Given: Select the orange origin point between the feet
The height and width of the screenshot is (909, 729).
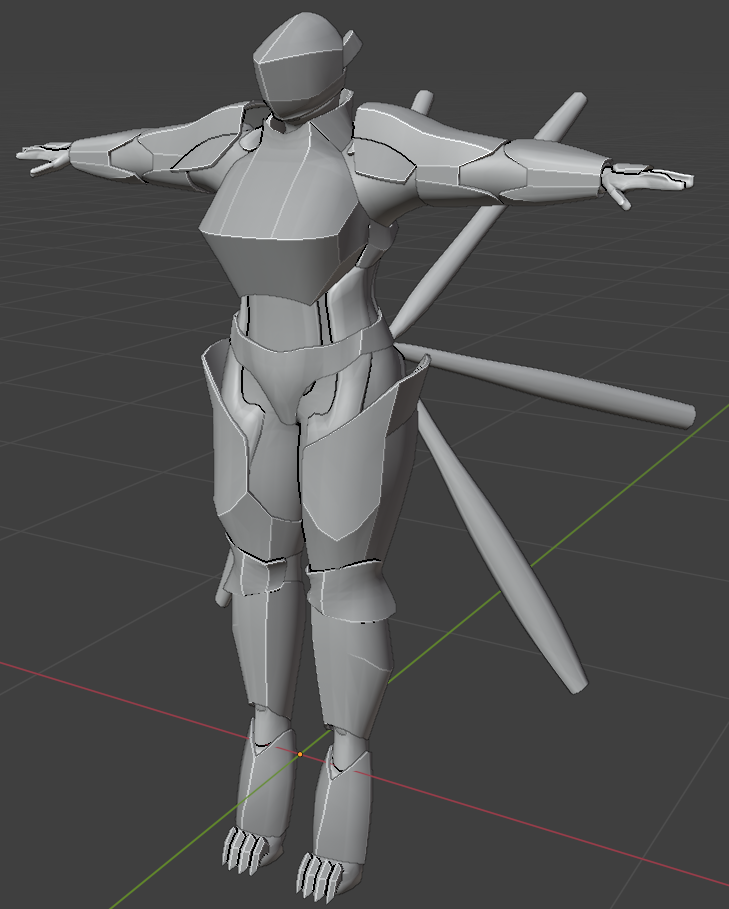Looking at the screenshot, I should point(299,753).
